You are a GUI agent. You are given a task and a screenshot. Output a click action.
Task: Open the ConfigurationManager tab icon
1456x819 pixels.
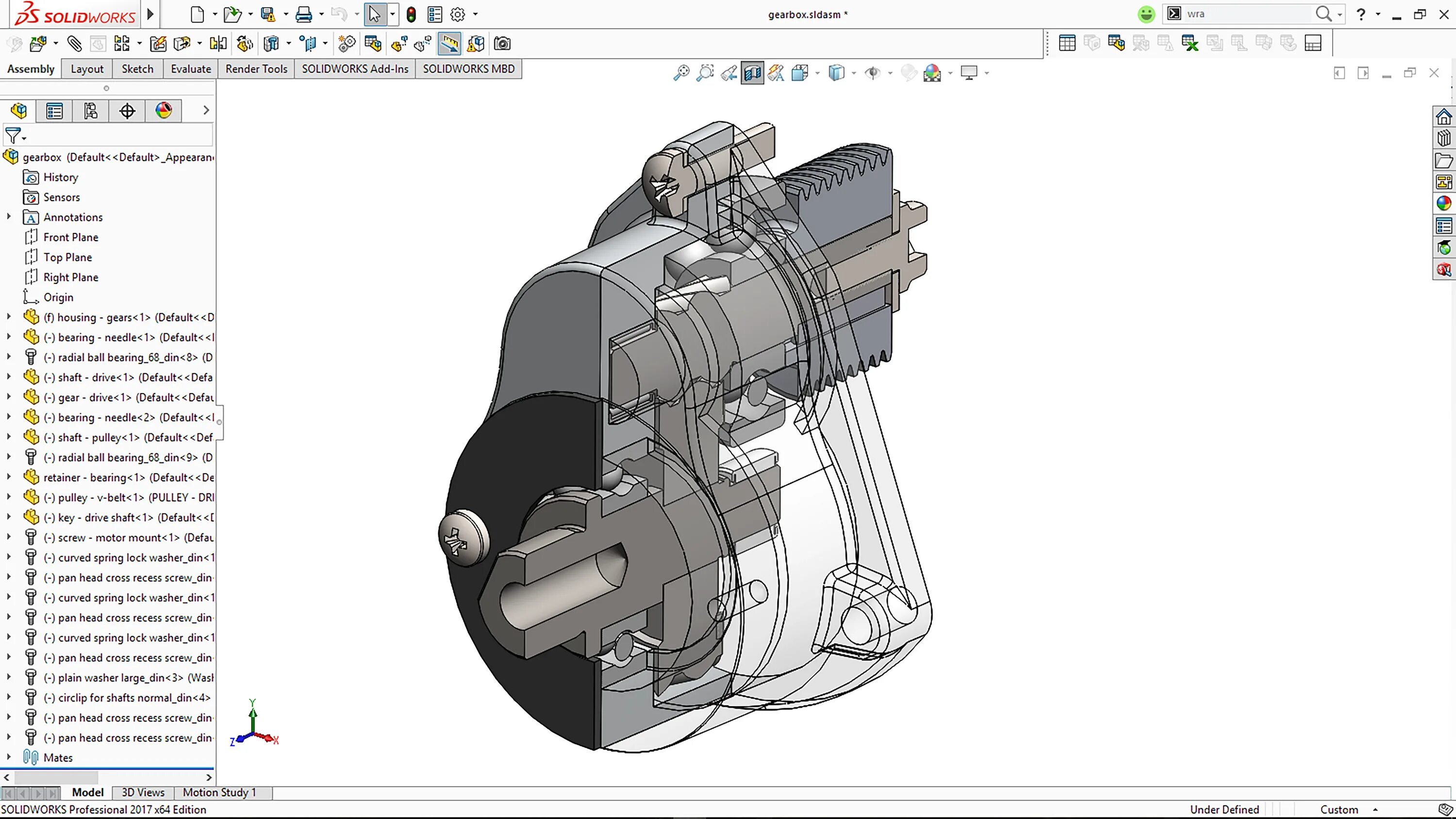[90, 111]
